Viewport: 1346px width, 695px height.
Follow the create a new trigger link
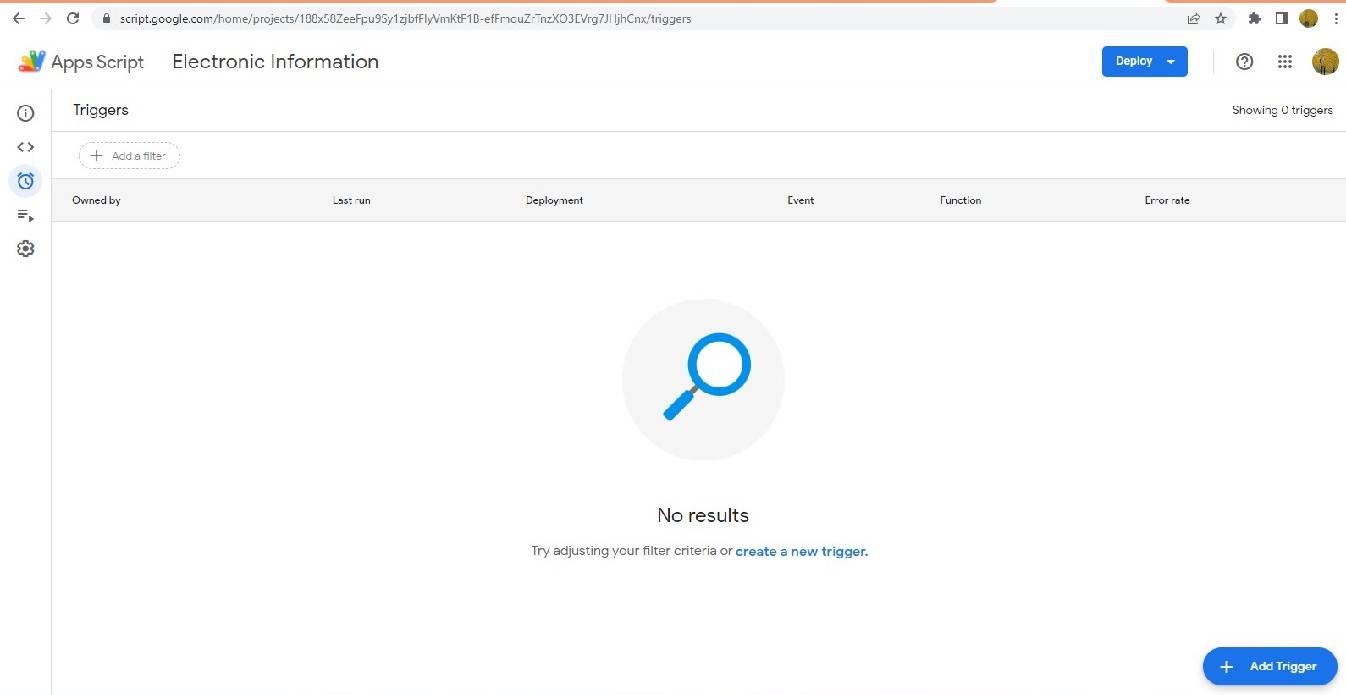point(801,551)
